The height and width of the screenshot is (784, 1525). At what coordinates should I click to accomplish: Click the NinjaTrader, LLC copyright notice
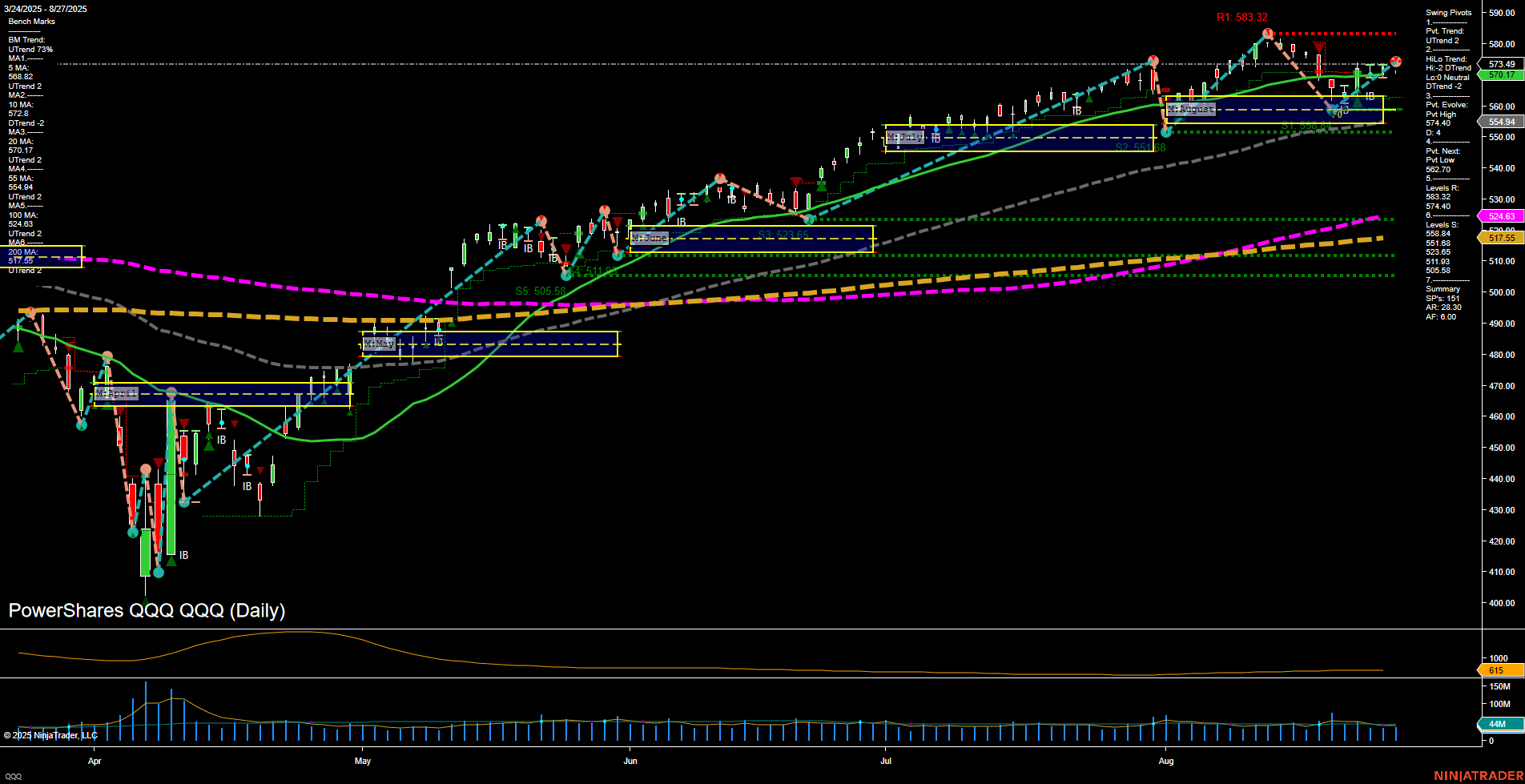tap(50, 735)
